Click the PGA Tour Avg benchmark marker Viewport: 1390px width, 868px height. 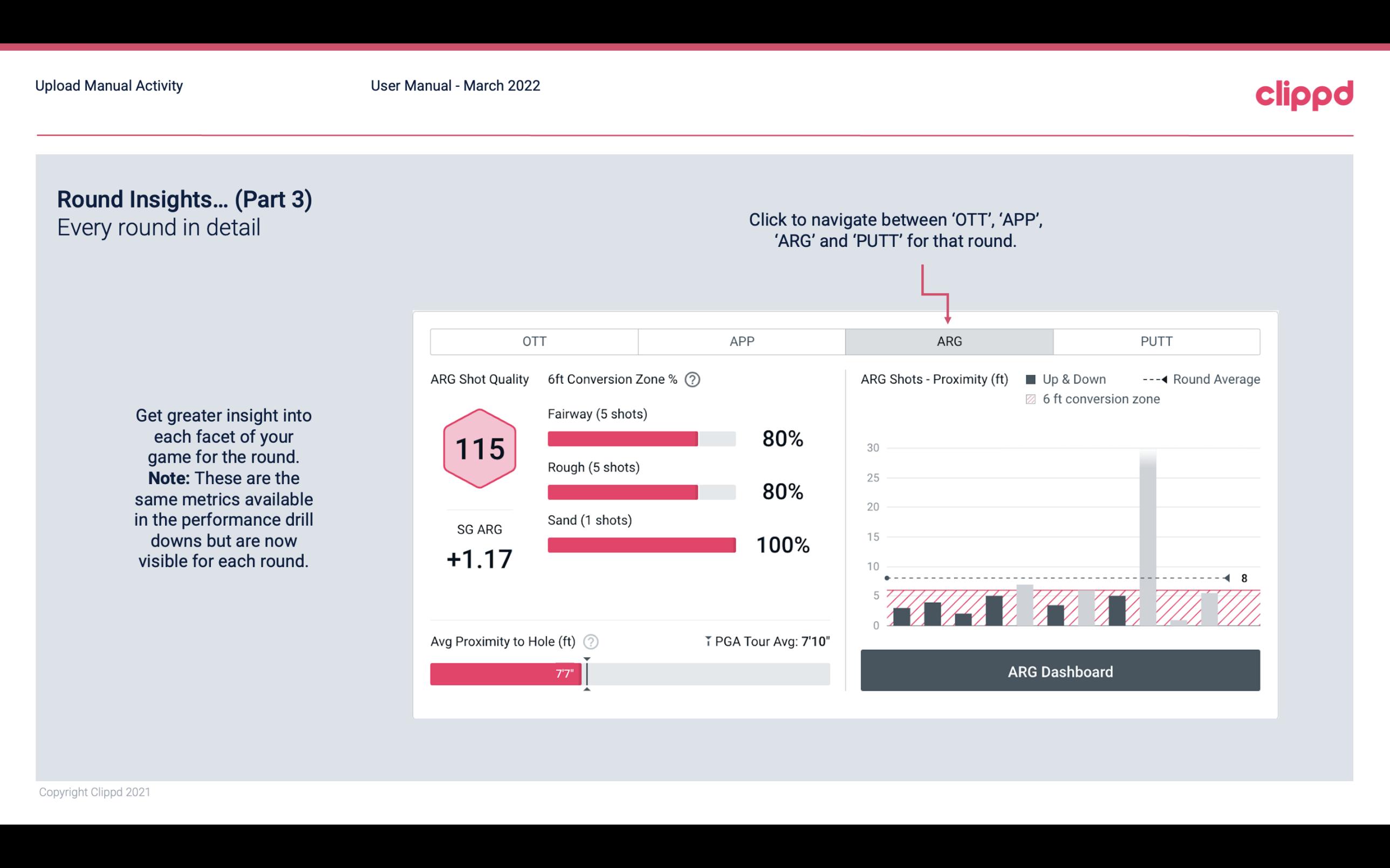585,671
